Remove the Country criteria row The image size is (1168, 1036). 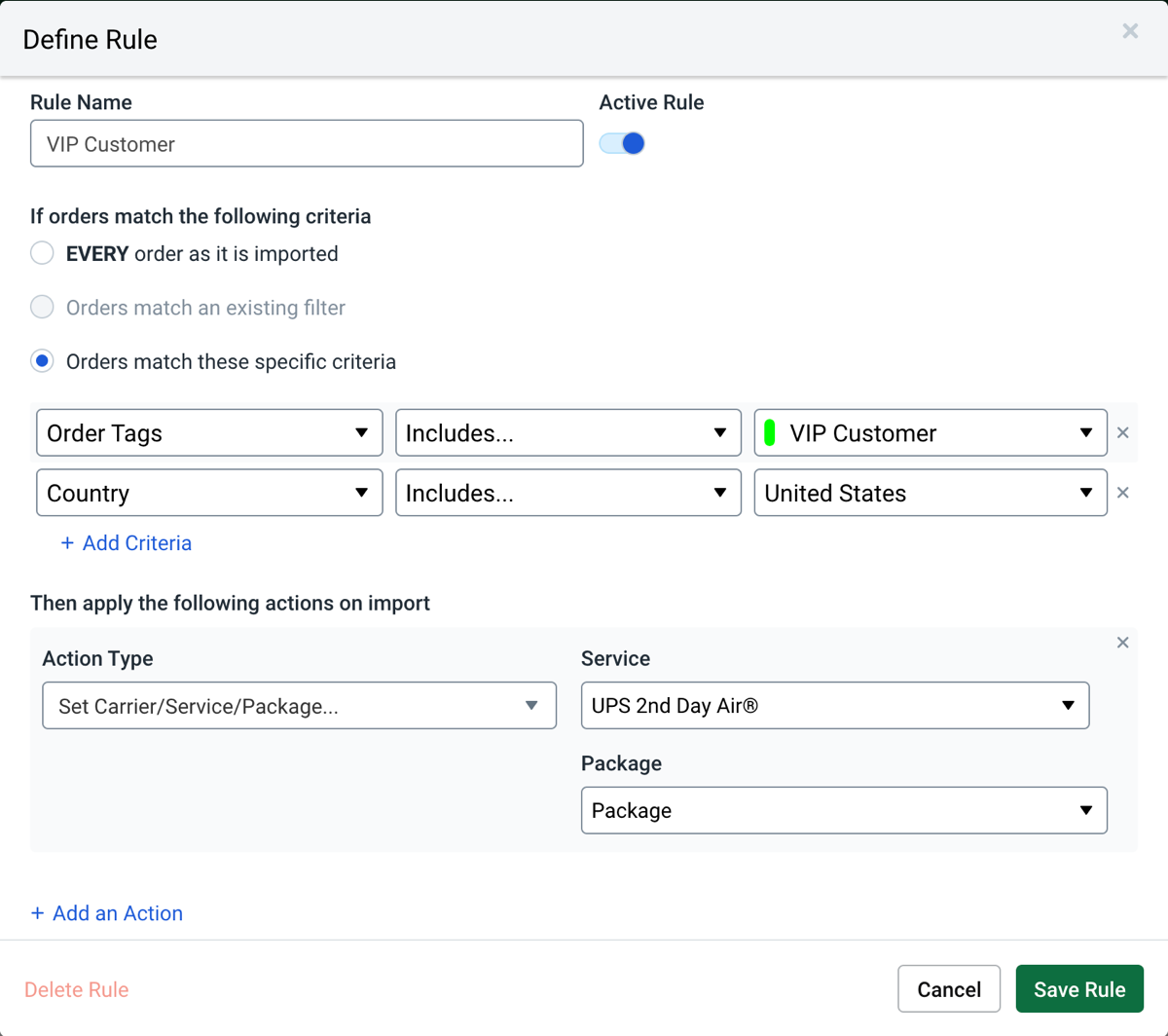click(x=1122, y=494)
